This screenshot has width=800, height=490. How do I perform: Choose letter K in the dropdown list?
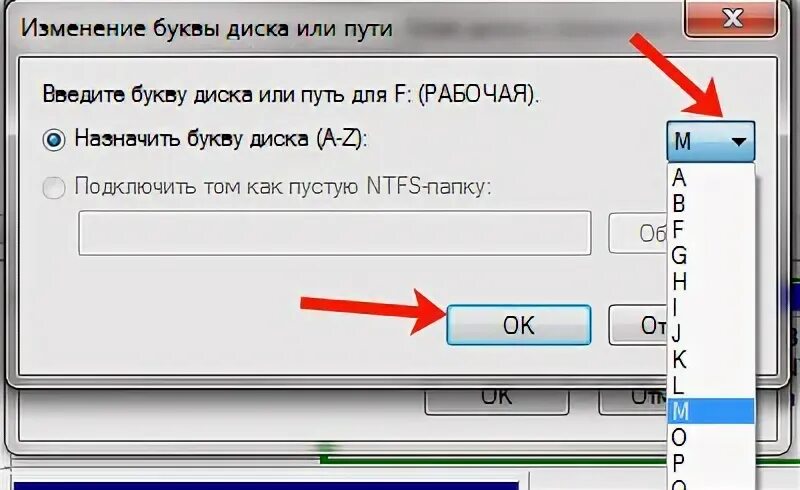(x=711, y=360)
